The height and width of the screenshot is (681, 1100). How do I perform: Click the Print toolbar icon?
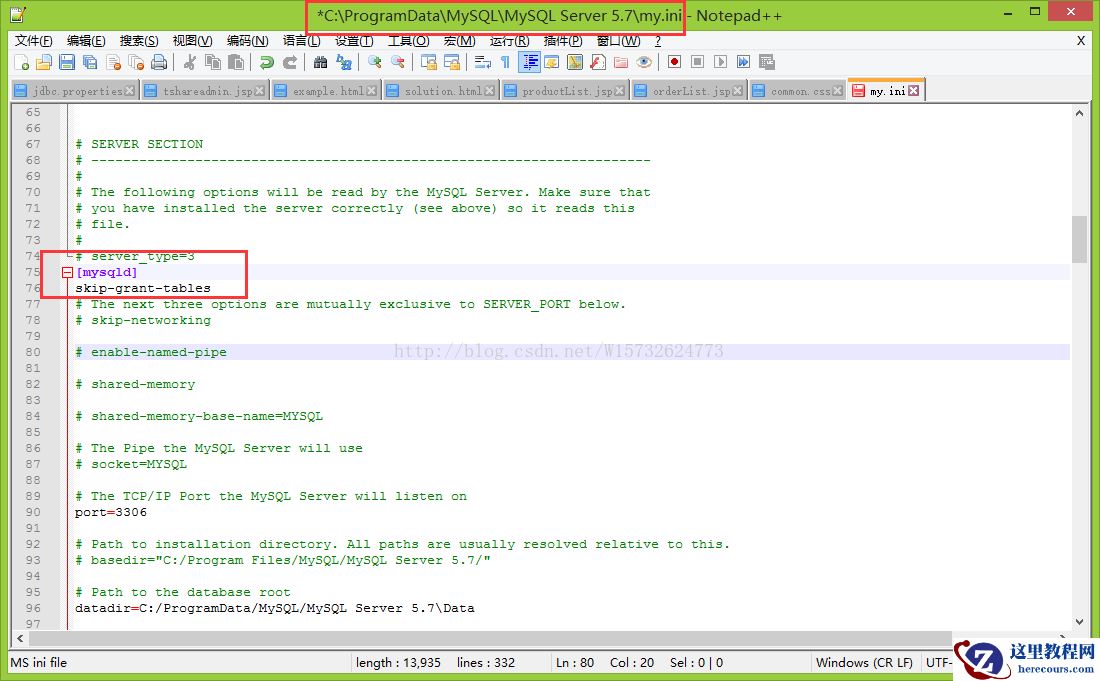click(159, 62)
